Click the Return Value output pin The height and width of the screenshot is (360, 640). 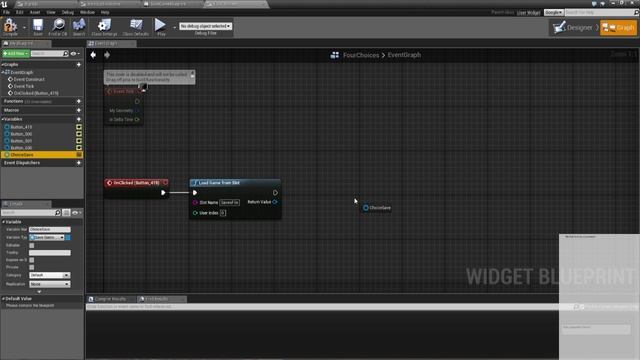275,202
